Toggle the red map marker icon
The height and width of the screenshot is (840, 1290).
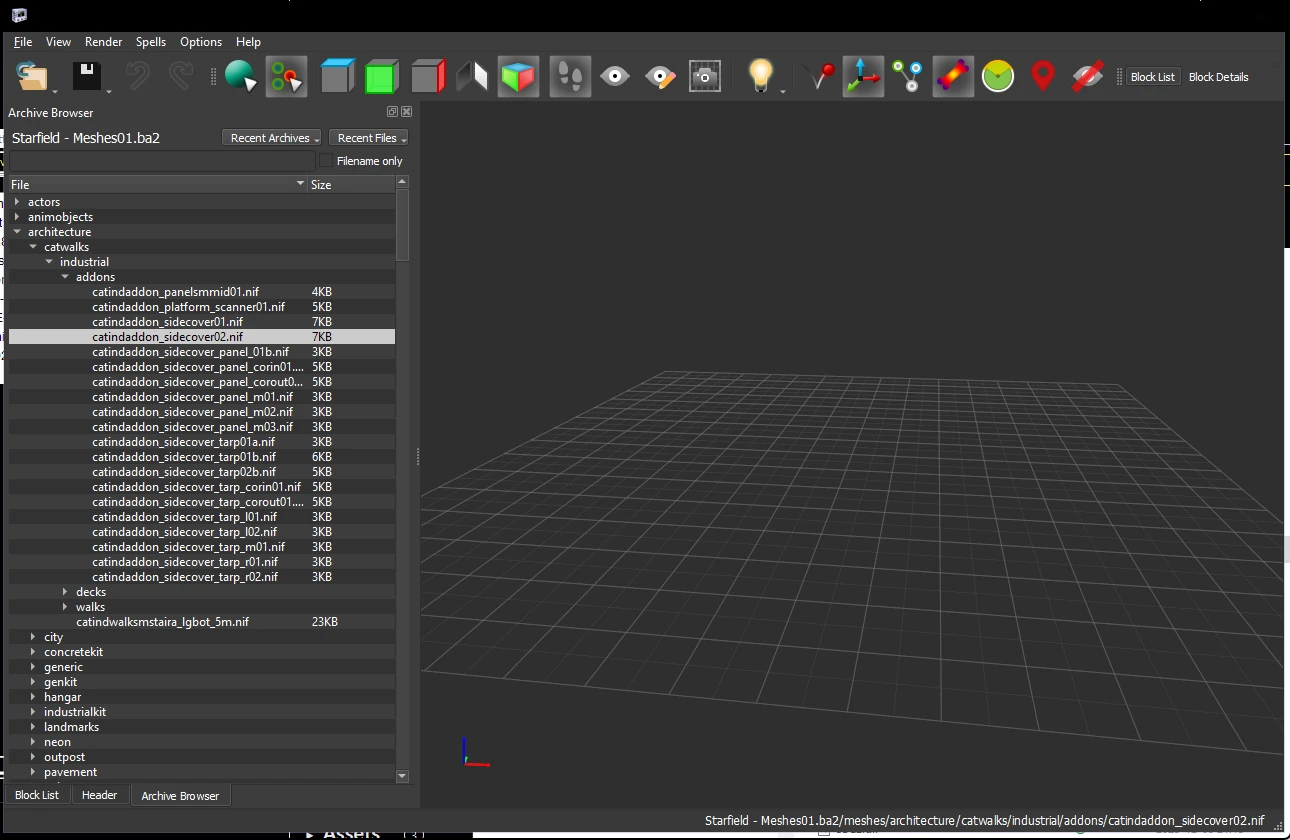(x=1043, y=76)
